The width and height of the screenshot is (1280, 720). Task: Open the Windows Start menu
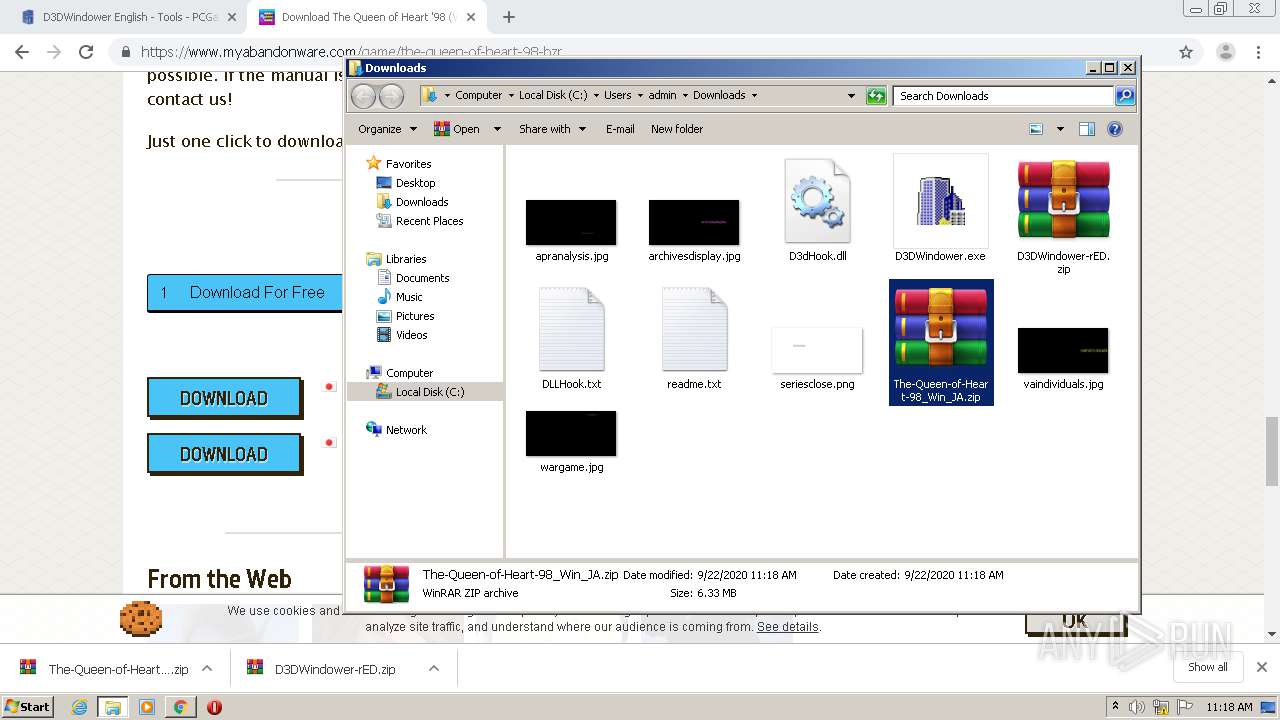click(x=28, y=706)
